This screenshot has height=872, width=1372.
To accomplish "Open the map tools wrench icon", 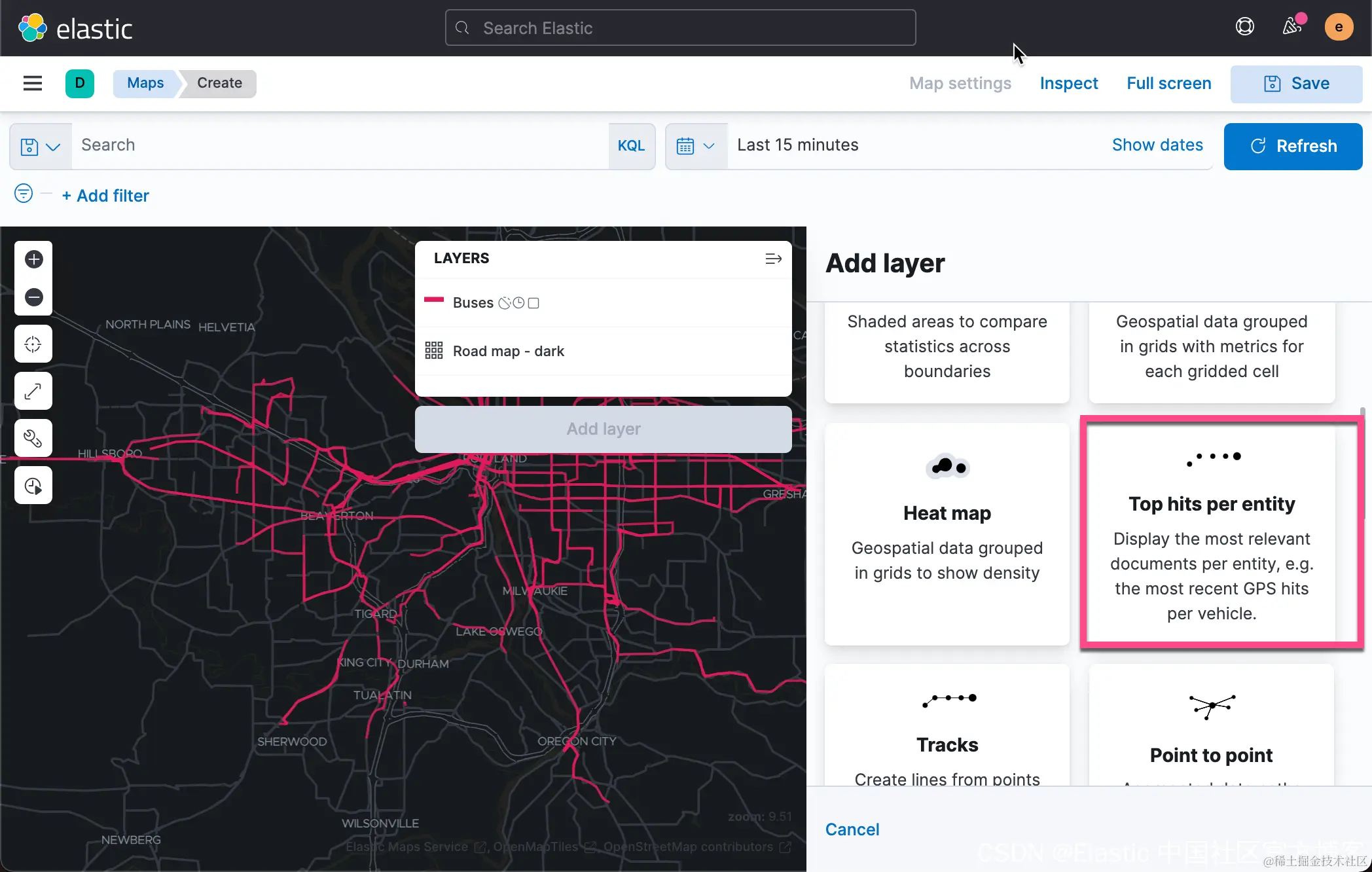I will coord(33,438).
